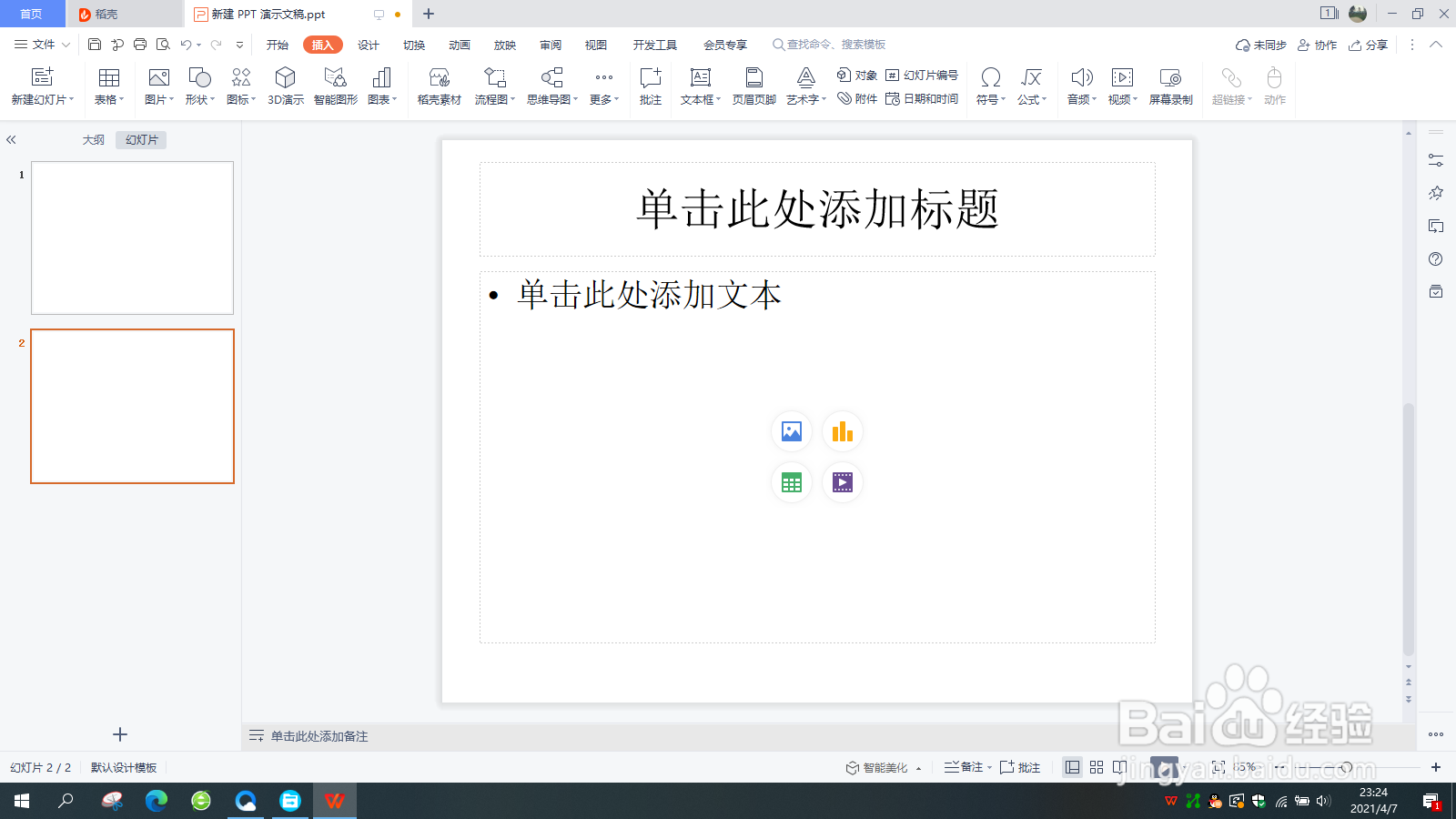
Task: Expand the 音频 audio dropdown
Action: 1079,86
